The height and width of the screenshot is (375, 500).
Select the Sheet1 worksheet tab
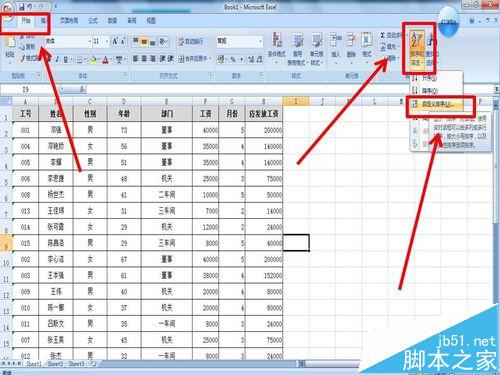click(34, 364)
